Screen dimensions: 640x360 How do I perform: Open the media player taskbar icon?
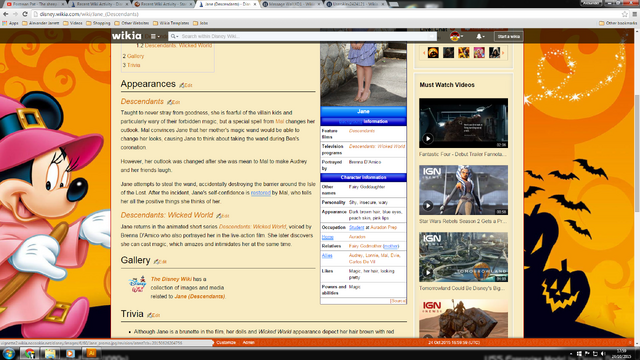click(70, 353)
